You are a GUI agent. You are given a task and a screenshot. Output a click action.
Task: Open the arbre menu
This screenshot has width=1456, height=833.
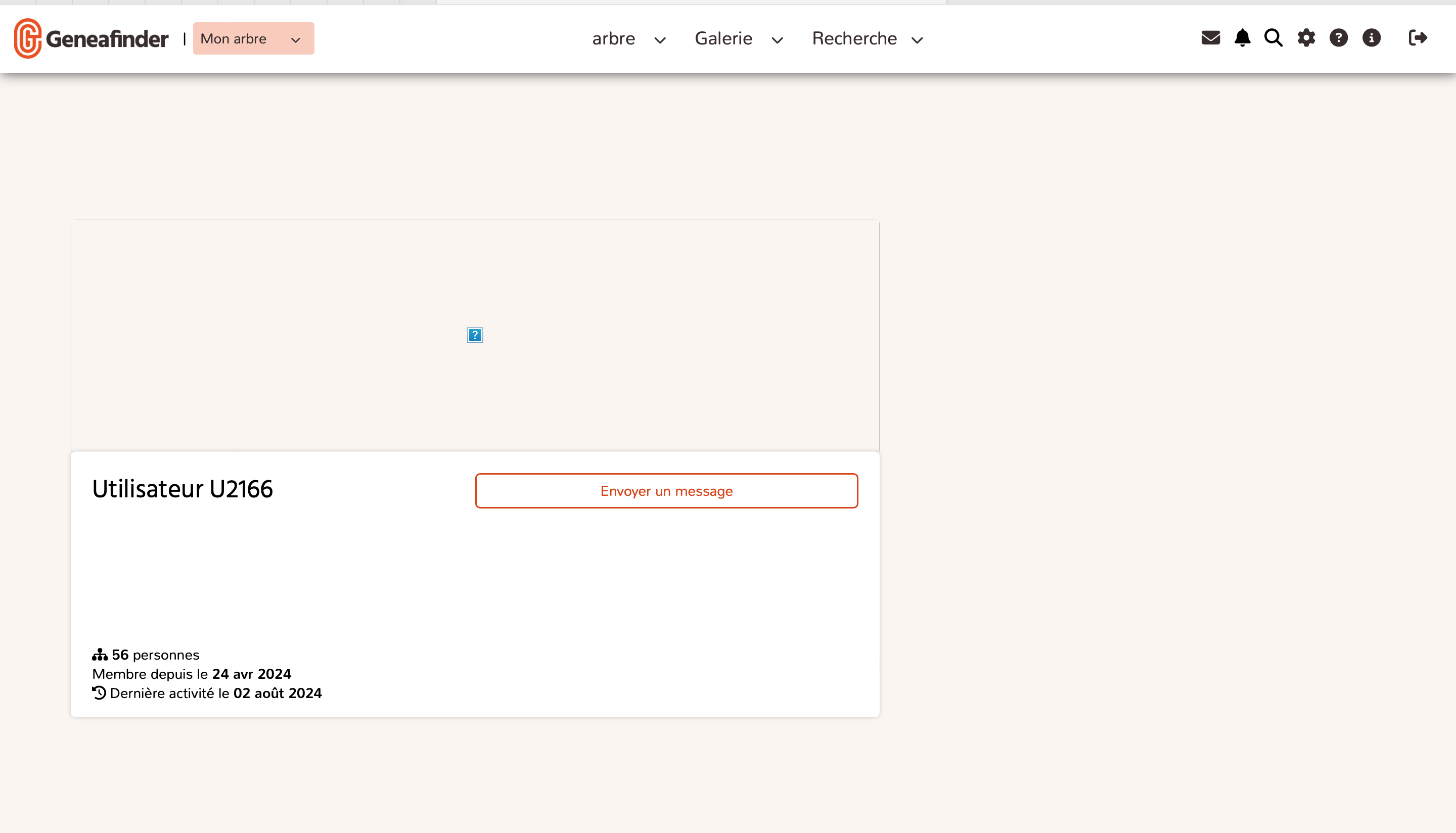[613, 38]
